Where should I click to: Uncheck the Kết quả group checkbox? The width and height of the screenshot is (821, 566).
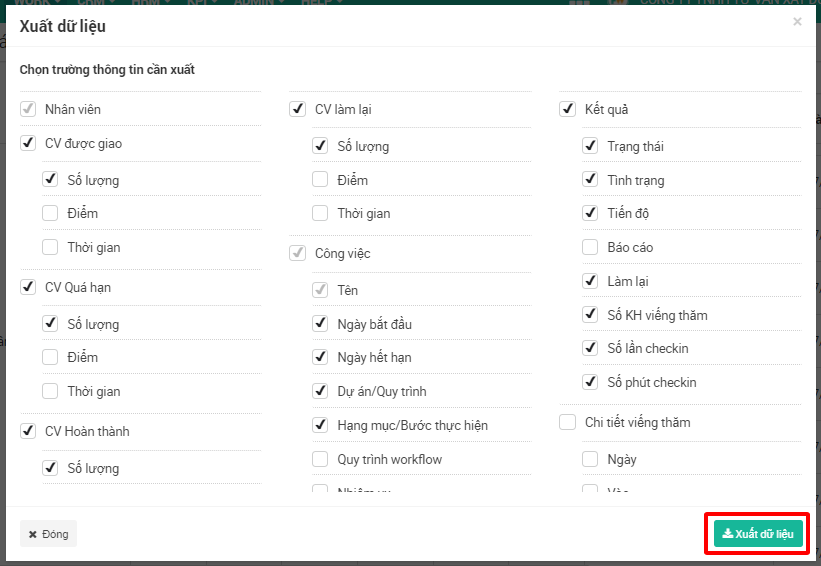568,109
